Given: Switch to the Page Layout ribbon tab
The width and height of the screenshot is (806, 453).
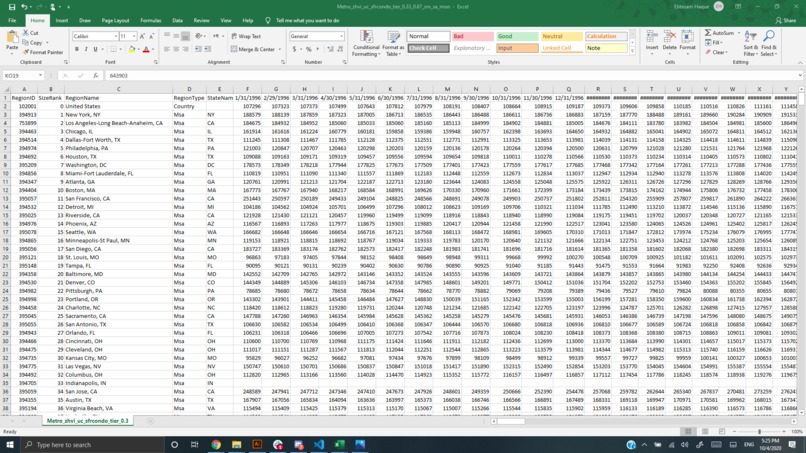Looking at the screenshot, I should click(115, 21).
